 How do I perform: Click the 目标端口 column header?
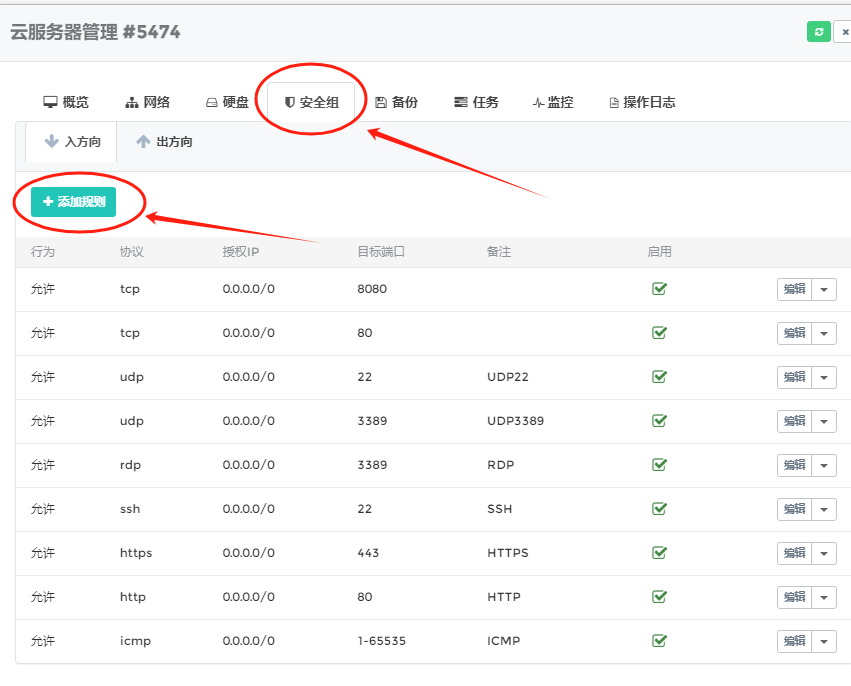click(381, 252)
